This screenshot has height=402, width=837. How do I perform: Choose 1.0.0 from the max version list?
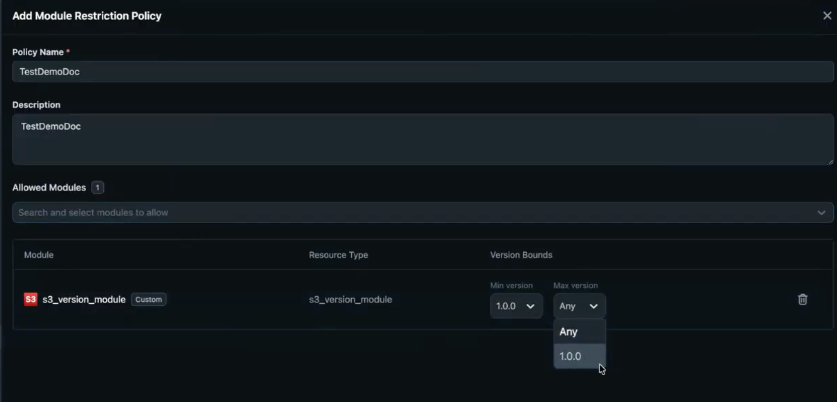pyautogui.click(x=579, y=356)
